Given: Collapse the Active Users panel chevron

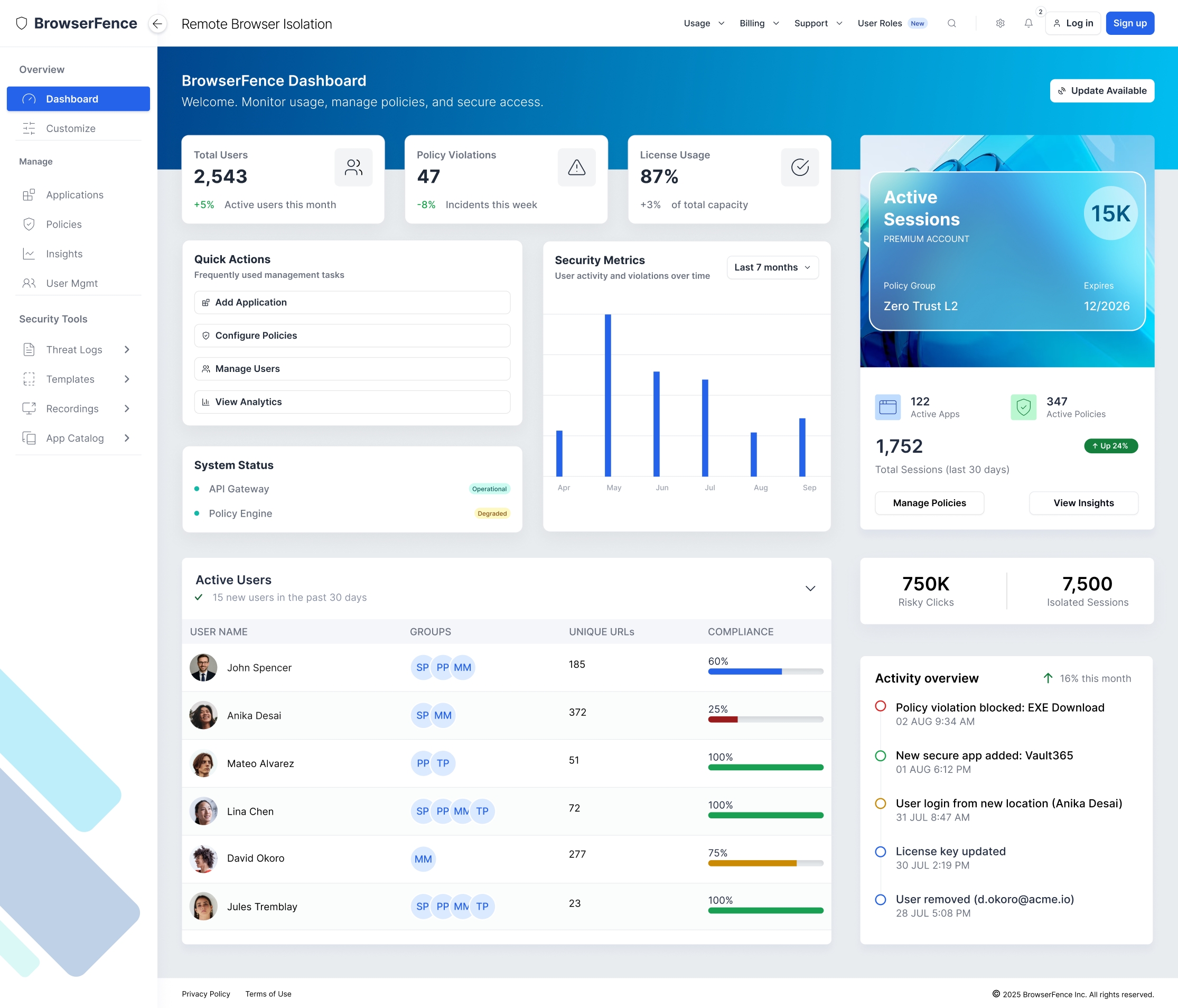Looking at the screenshot, I should click(x=810, y=588).
